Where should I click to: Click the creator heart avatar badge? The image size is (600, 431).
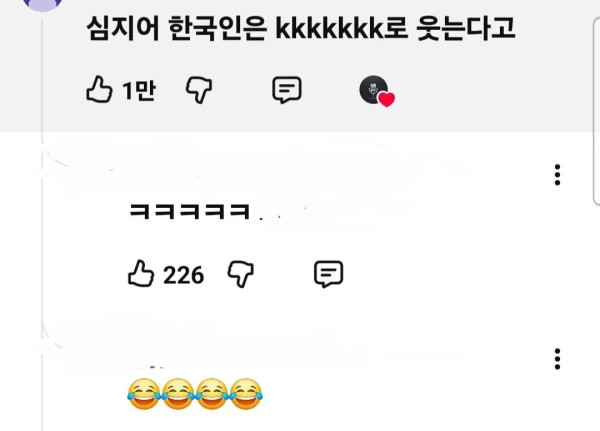click(377, 91)
